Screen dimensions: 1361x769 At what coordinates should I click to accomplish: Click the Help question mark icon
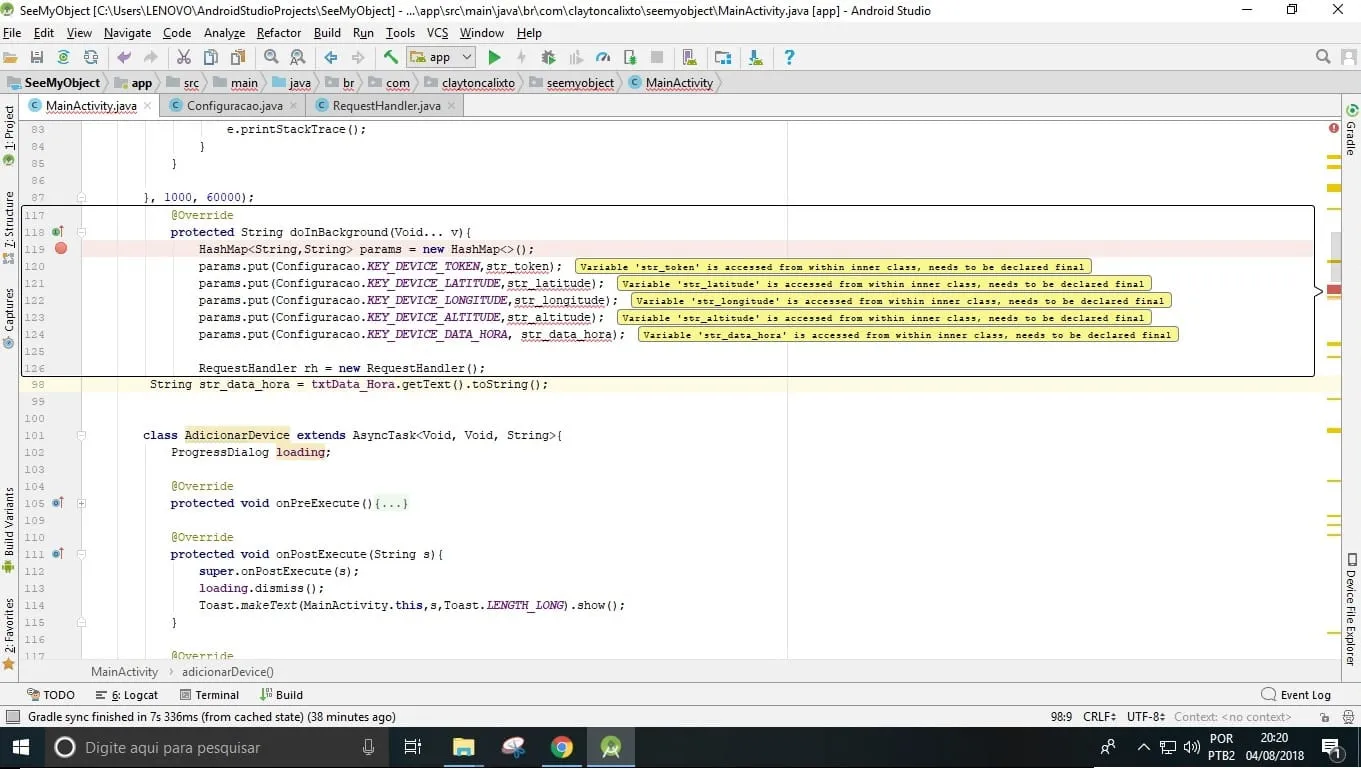789,58
